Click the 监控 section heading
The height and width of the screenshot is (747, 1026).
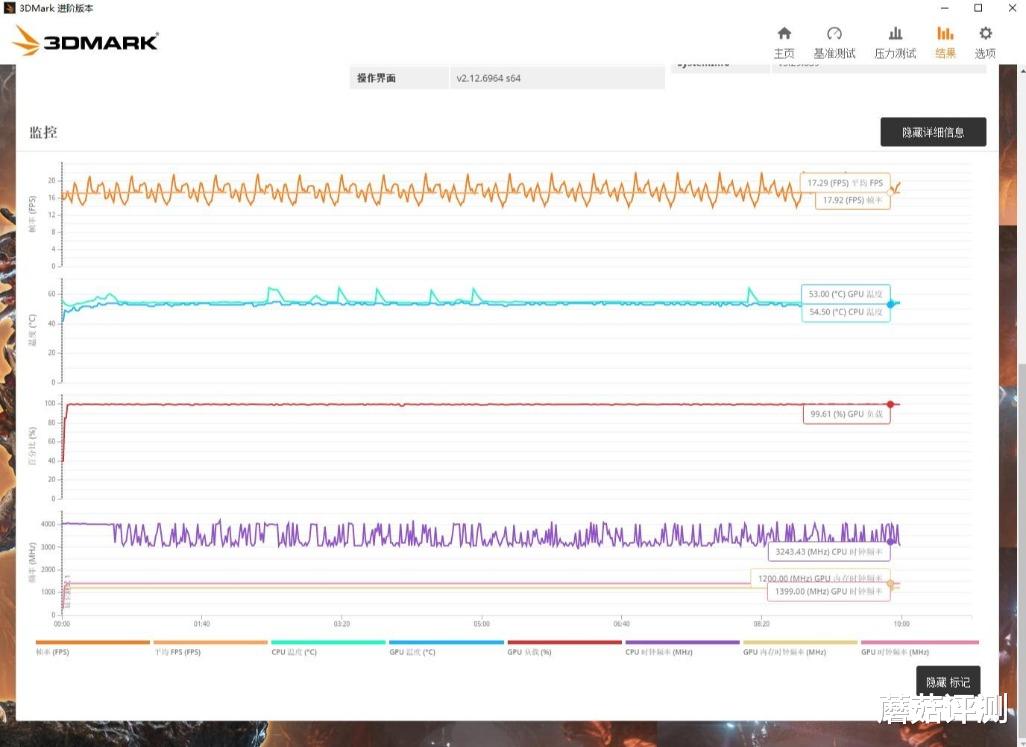point(43,132)
